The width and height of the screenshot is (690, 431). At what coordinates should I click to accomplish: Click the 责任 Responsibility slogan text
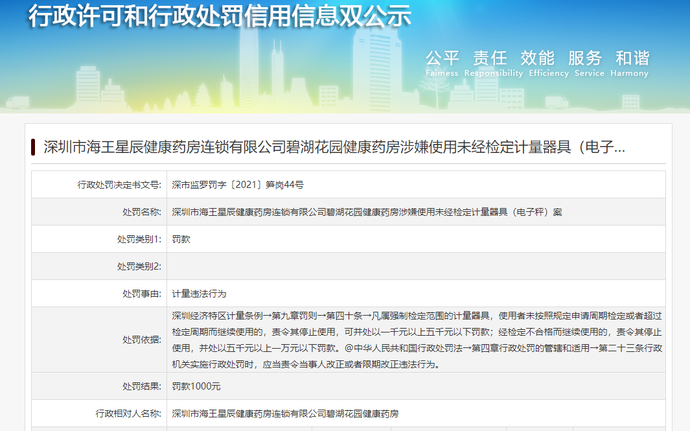click(x=493, y=64)
